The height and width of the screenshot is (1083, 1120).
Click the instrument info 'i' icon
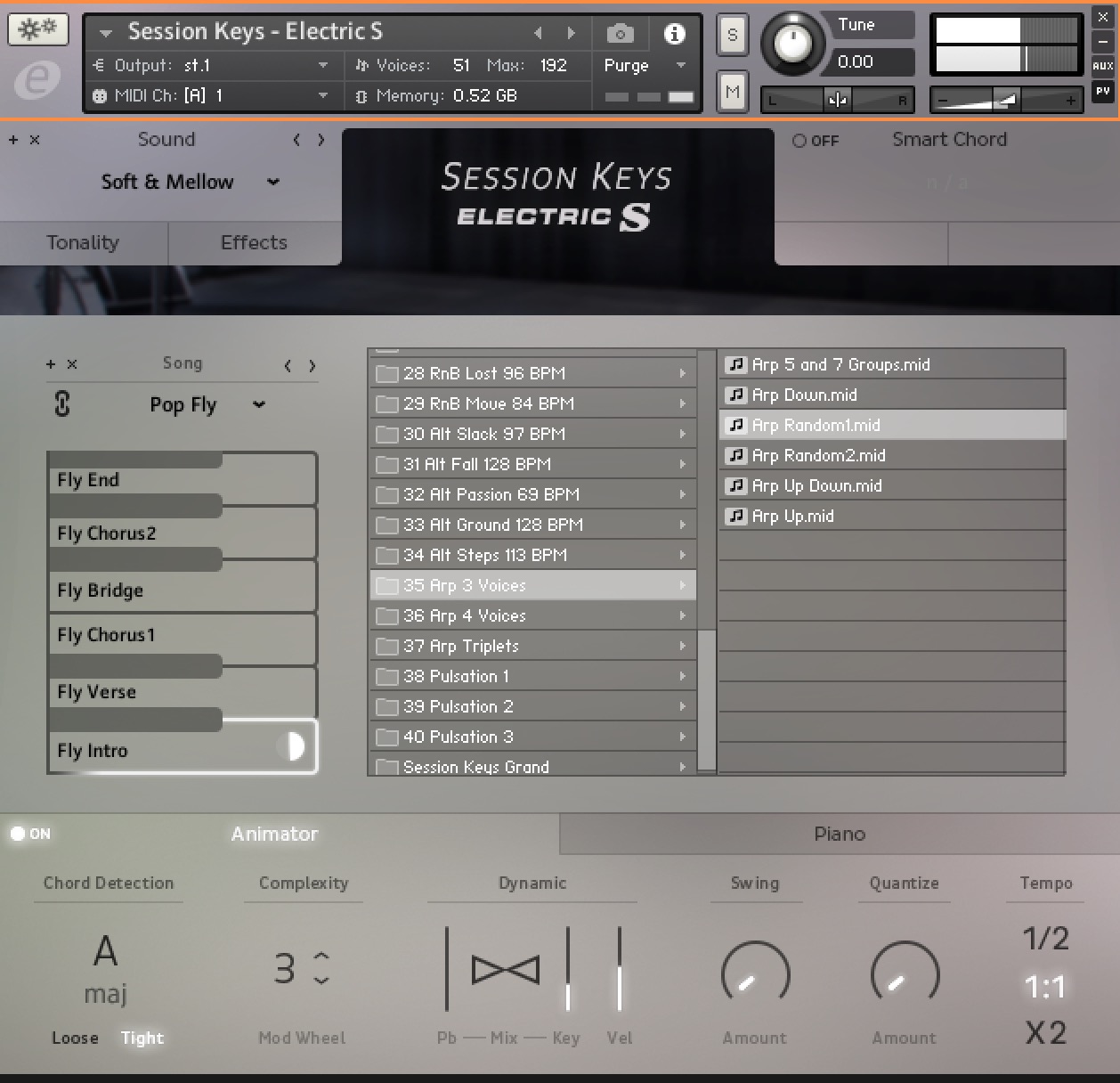[x=674, y=32]
